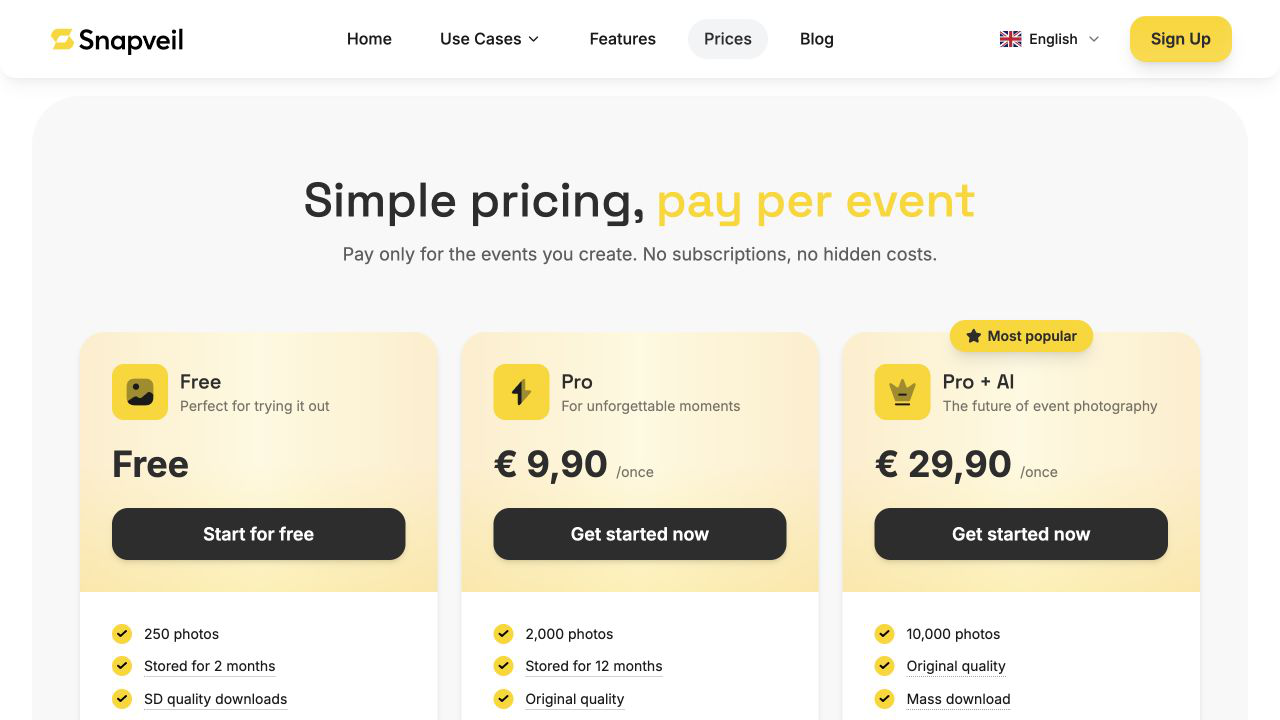Expand the Use Cases dropdown menu

tap(490, 39)
